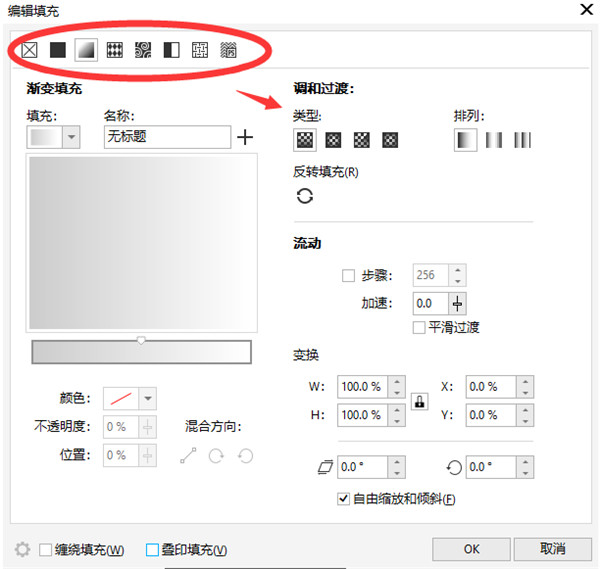The width and height of the screenshot is (600, 569).
Task: Click the 颜色 color swatch
Action: pyautogui.click(x=121, y=398)
